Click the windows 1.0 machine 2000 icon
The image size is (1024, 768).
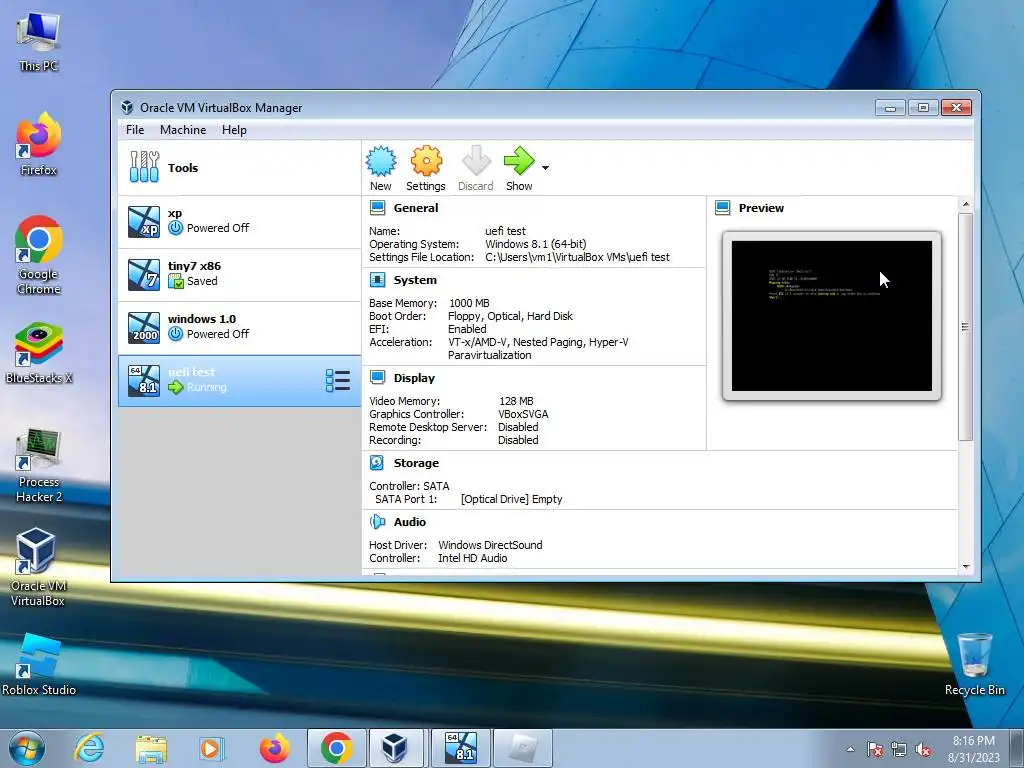[x=144, y=327]
